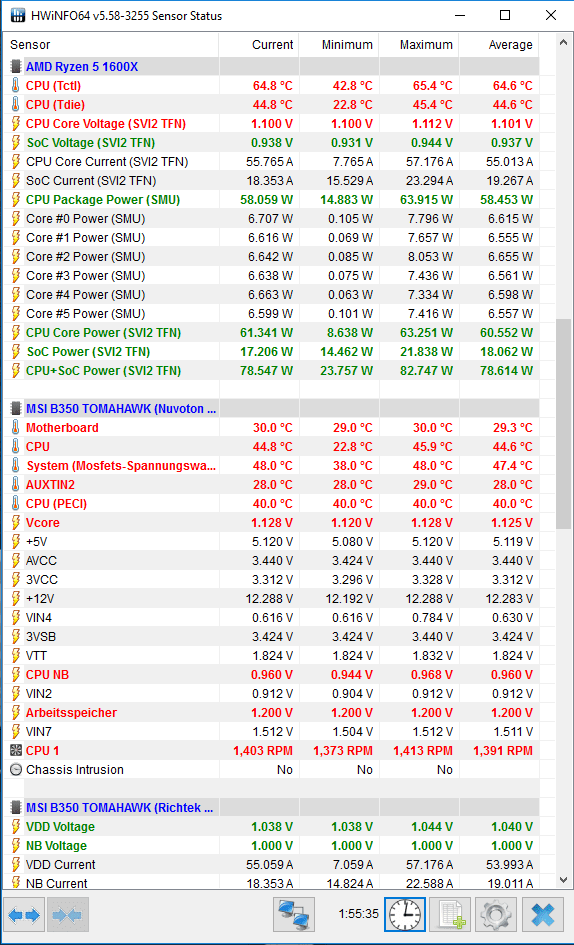Select the Core #5 Power (SMU) row
574x945 pixels.
[x=271, y=313]
